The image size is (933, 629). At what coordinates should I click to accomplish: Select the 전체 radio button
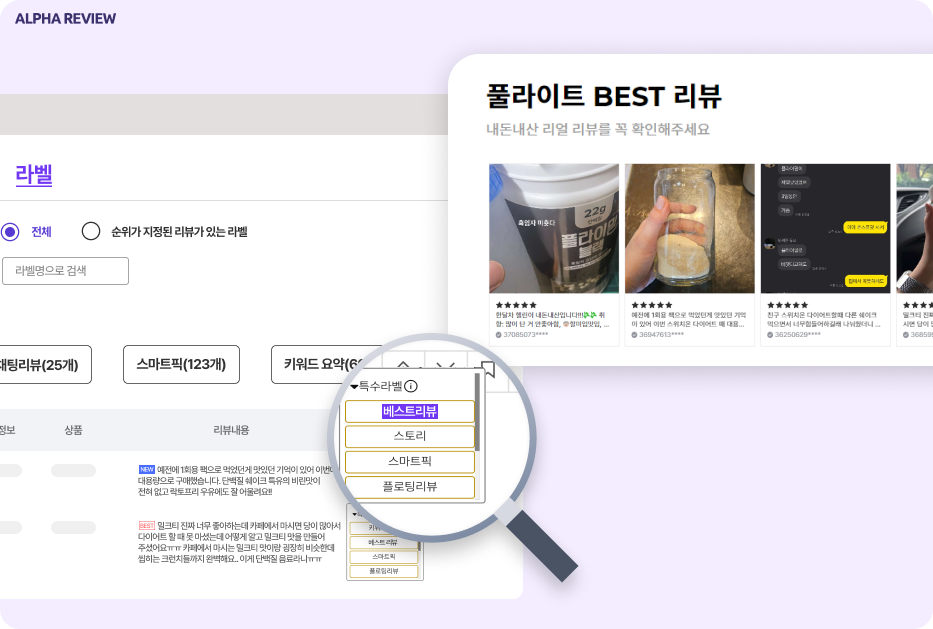[x=10, y=231]
